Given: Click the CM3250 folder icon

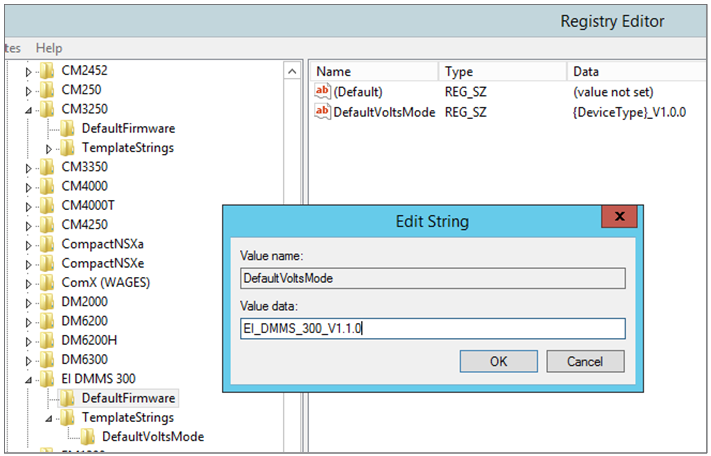Looking at the screenshot, I should pos(47,109).
